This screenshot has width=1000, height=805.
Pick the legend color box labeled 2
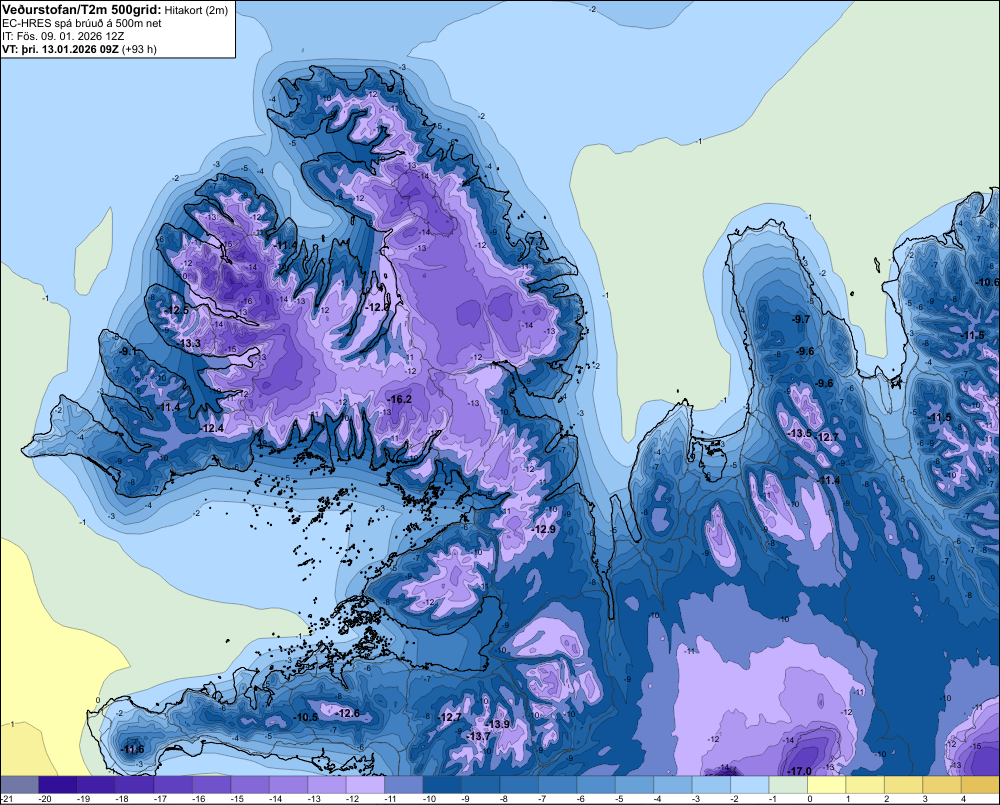(x=903, y=785)
